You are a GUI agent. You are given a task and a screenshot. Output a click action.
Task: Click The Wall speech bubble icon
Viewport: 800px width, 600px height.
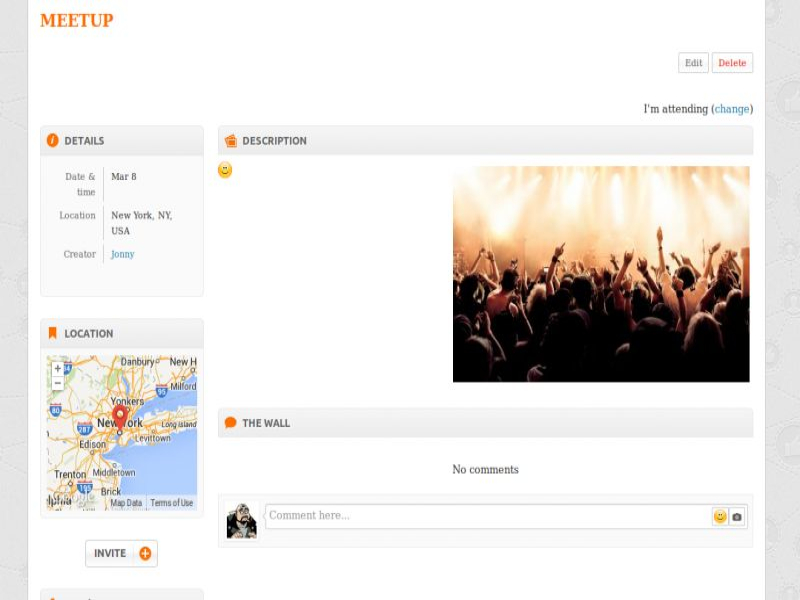pos(231,423)
